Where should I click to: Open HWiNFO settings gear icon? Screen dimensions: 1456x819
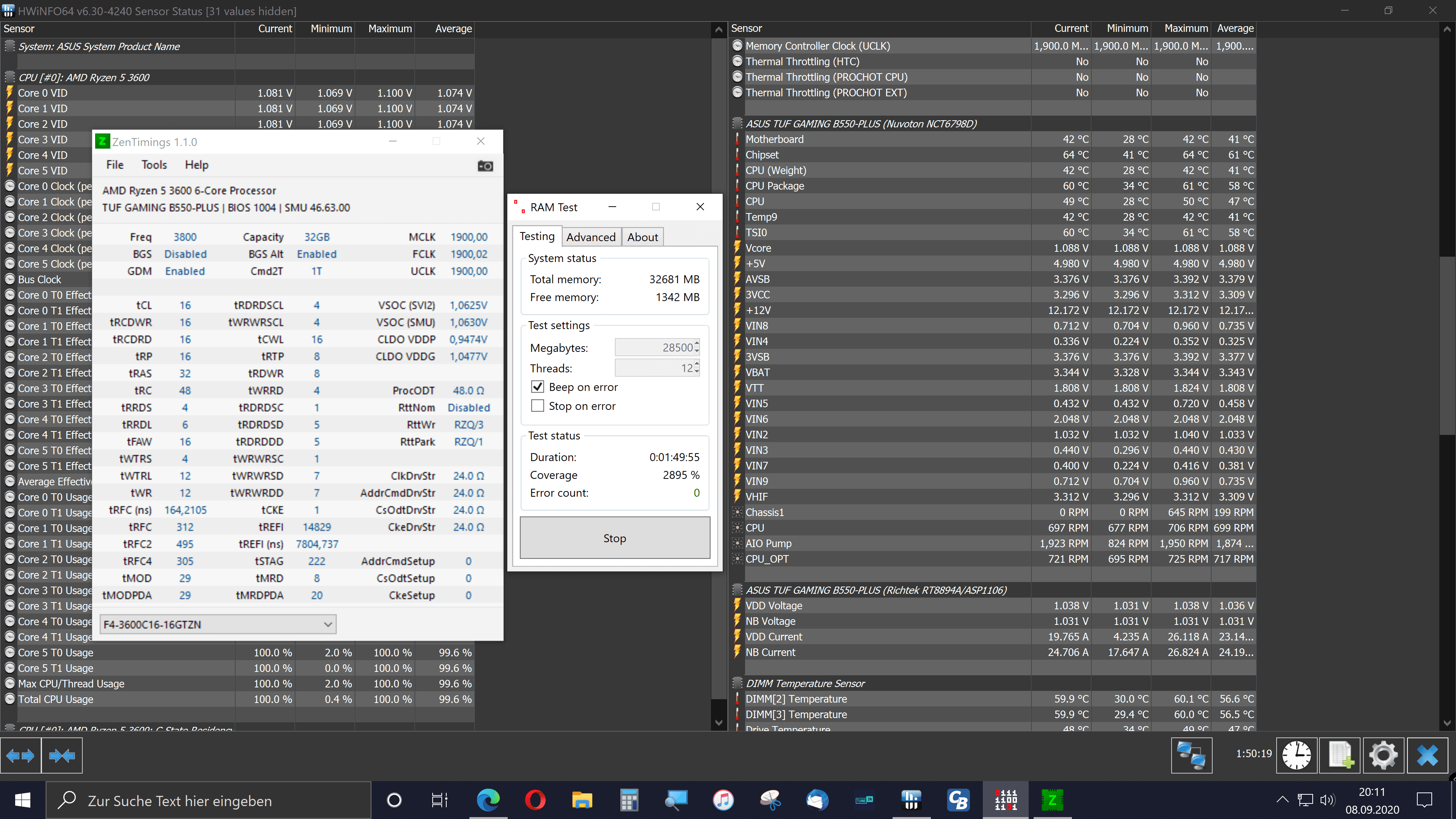(1383, 755)
